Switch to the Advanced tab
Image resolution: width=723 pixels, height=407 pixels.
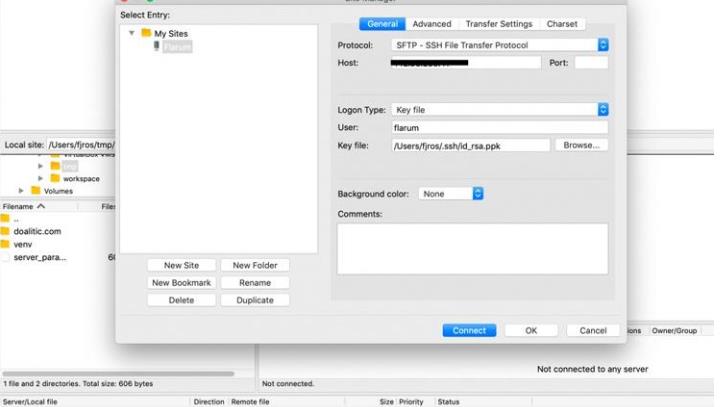pos(432,24)
